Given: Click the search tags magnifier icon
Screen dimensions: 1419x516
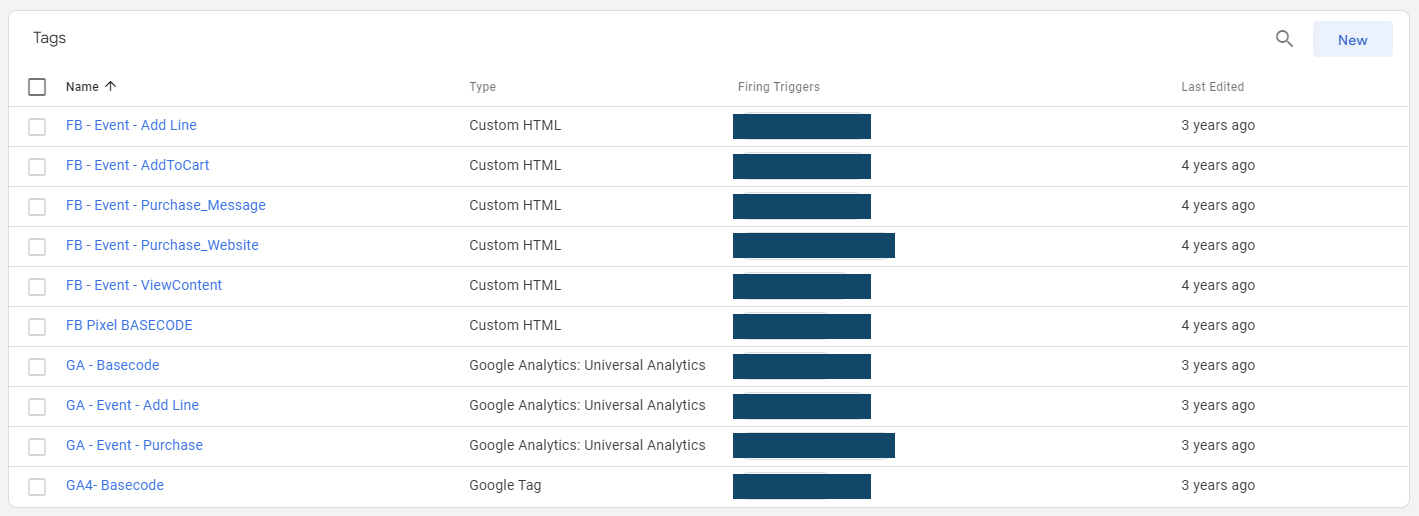Looking at the screenshot, I should (1284, 39).
